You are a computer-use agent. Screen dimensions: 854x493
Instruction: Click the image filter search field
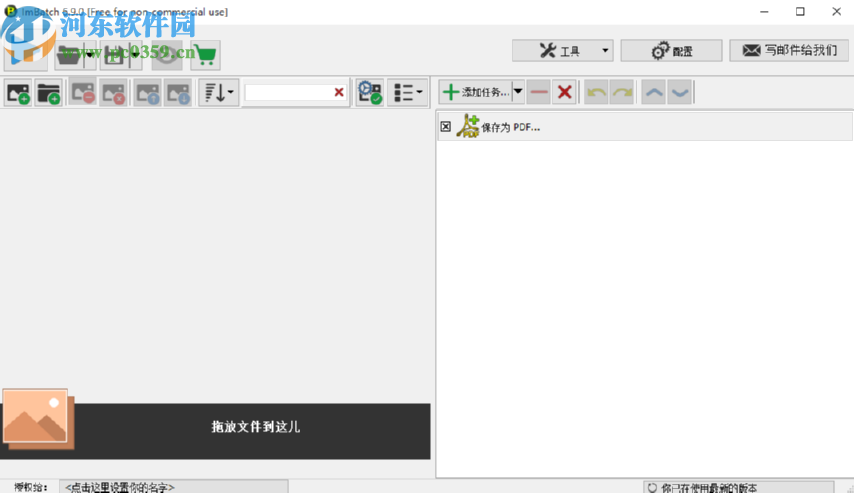289,93
